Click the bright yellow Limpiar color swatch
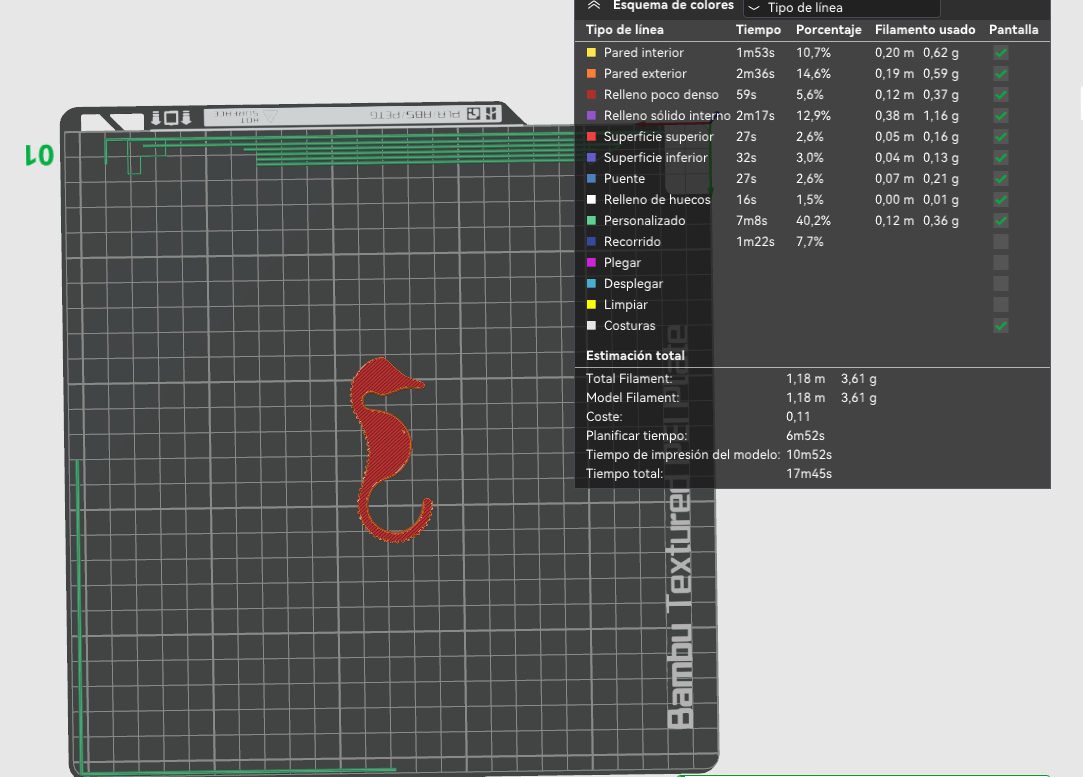Image resolution: width=1083 pixels, height=777 pixels. [591, 305]
